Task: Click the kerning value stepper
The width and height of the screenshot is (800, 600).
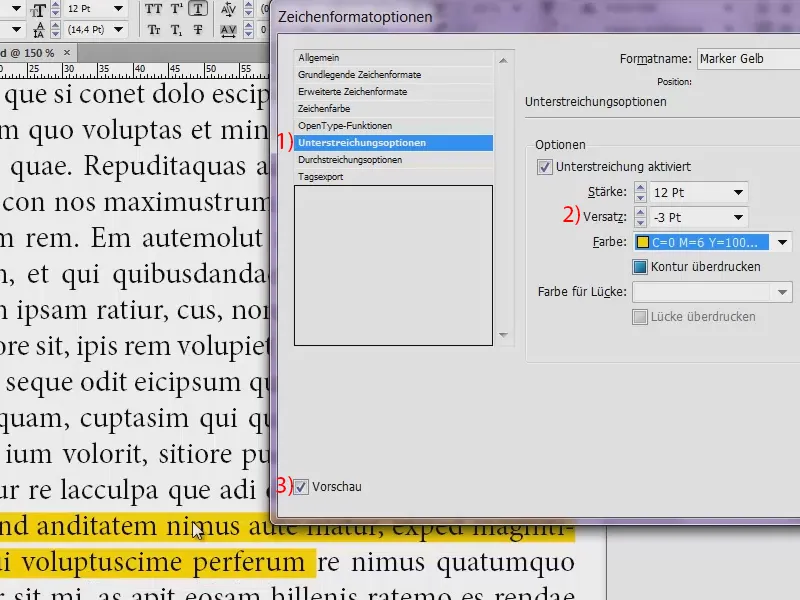Action: (248, 9)
